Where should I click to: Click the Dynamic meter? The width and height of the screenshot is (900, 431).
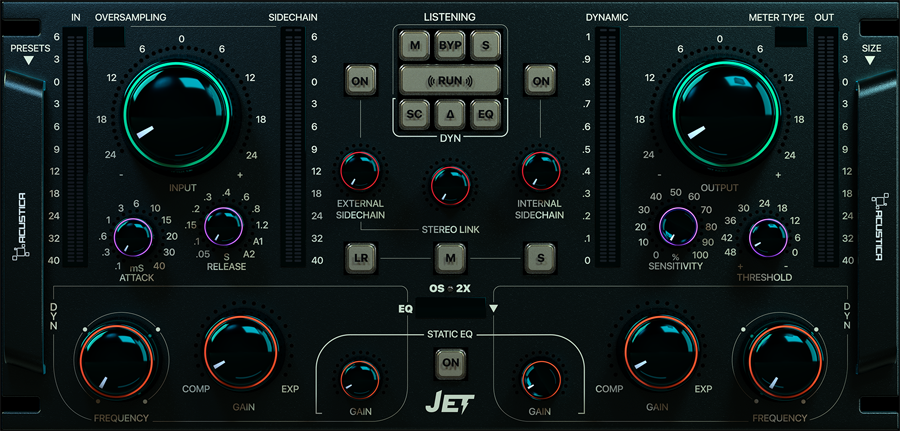point(607,148)
